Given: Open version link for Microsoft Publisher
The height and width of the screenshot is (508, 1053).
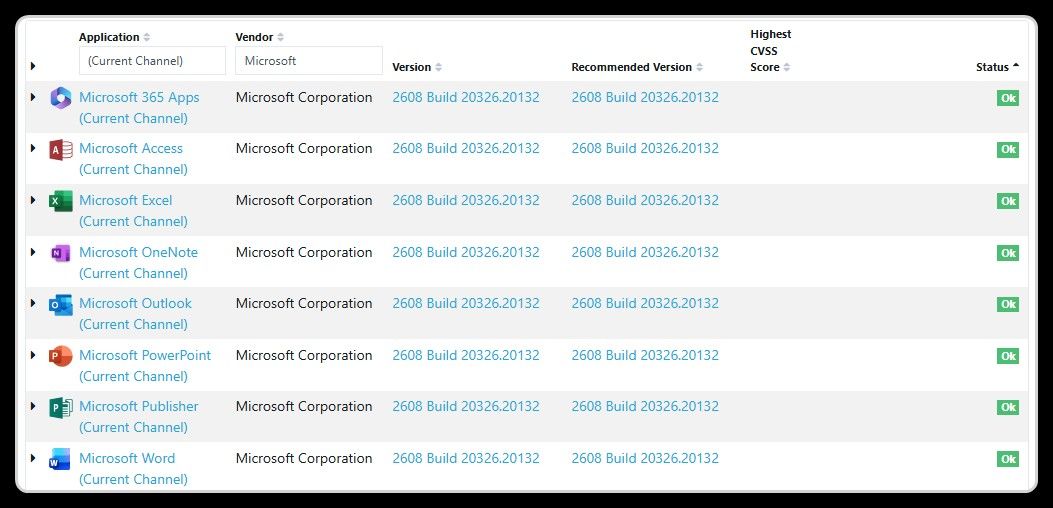Looking at the screenshot, I should (466, 406).
